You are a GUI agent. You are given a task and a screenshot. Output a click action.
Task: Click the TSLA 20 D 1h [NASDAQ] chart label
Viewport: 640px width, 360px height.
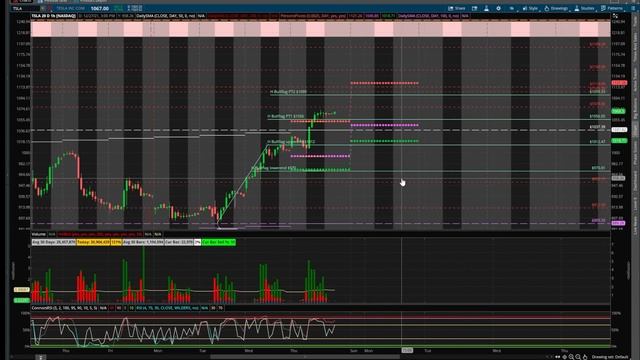pyautogui.click(x=53, y=16)
